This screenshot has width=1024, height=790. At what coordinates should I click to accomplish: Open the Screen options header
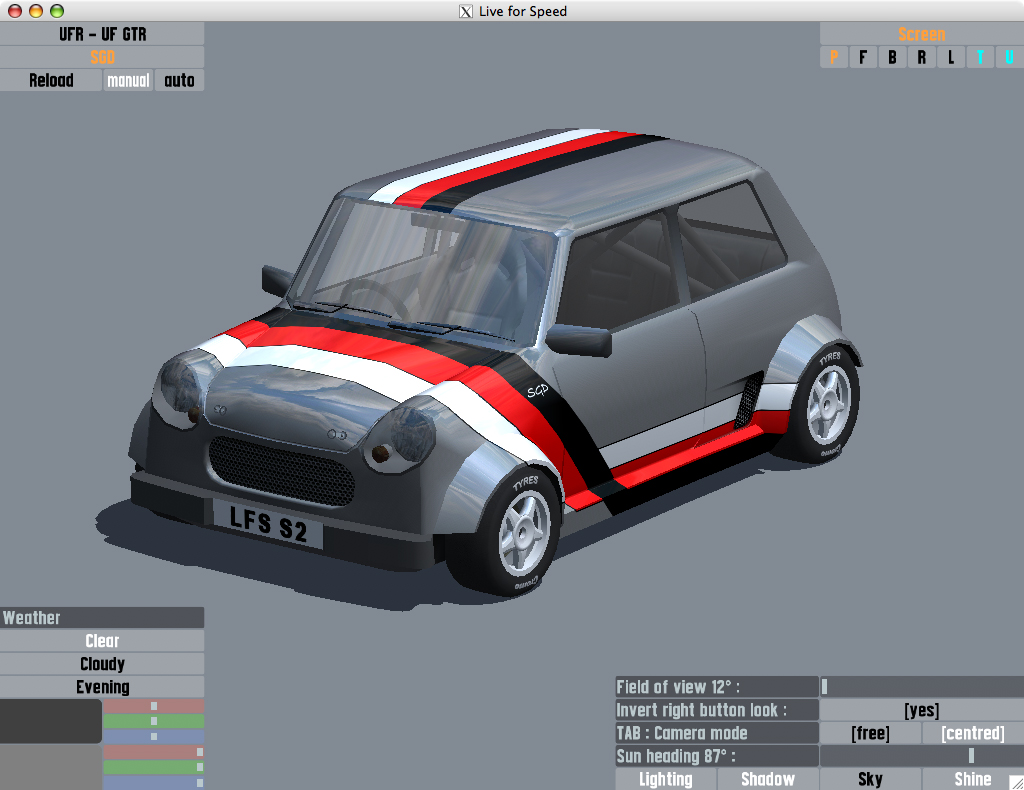(921, 34)
